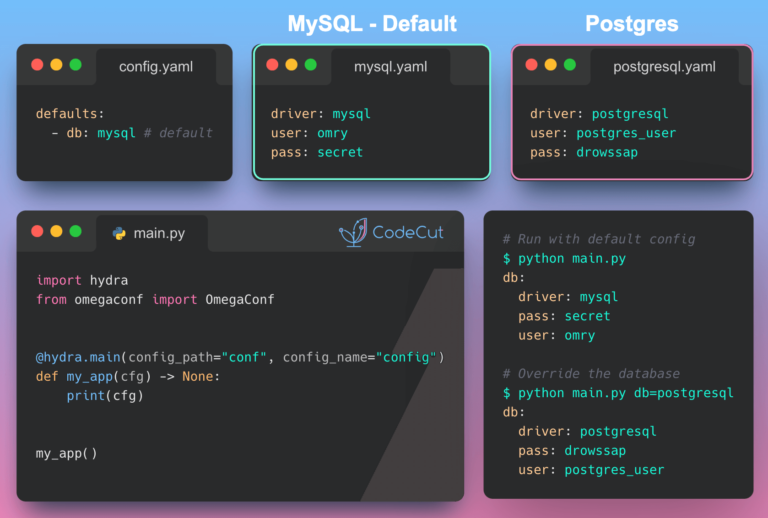Click '$ python main.py db=postgresql' command
Viewport: 768px width, 518px height.
[x=618, y=393]
